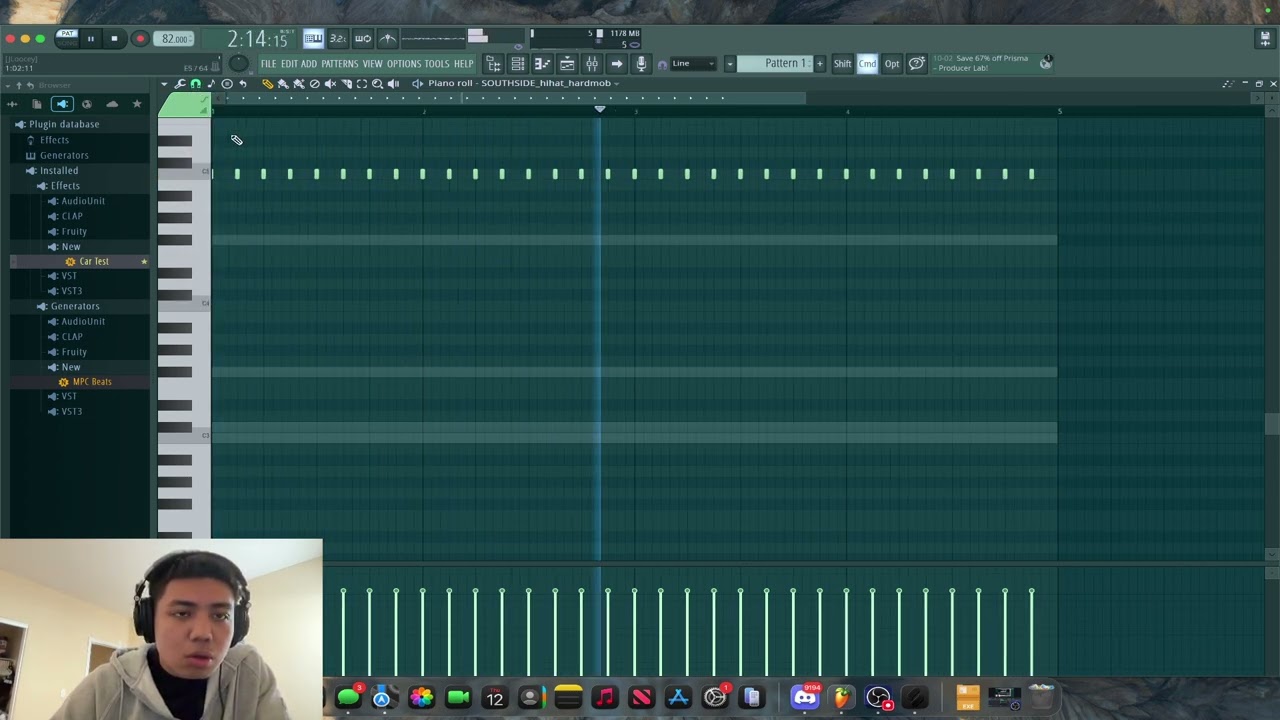Toggle the metronome icon in transport
The width and height of the screenshot is (1280, 720).
[388, 39]
